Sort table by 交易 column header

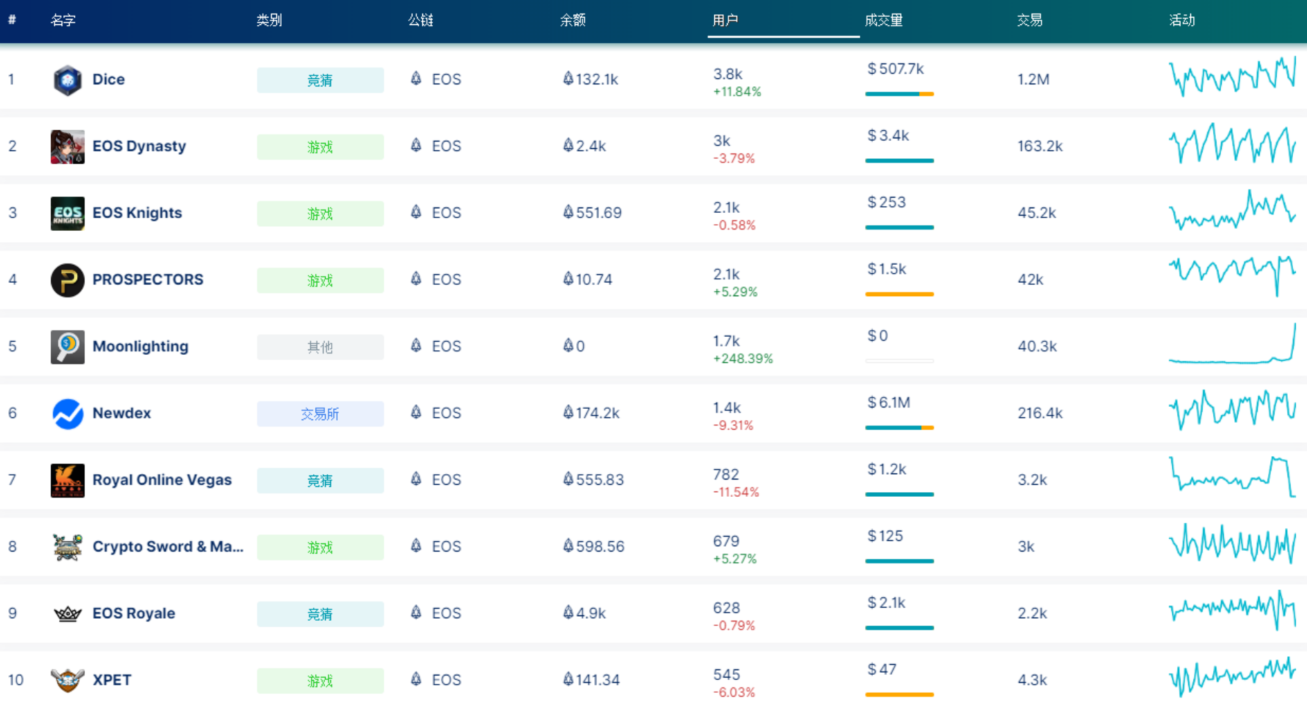(1030, 20)
